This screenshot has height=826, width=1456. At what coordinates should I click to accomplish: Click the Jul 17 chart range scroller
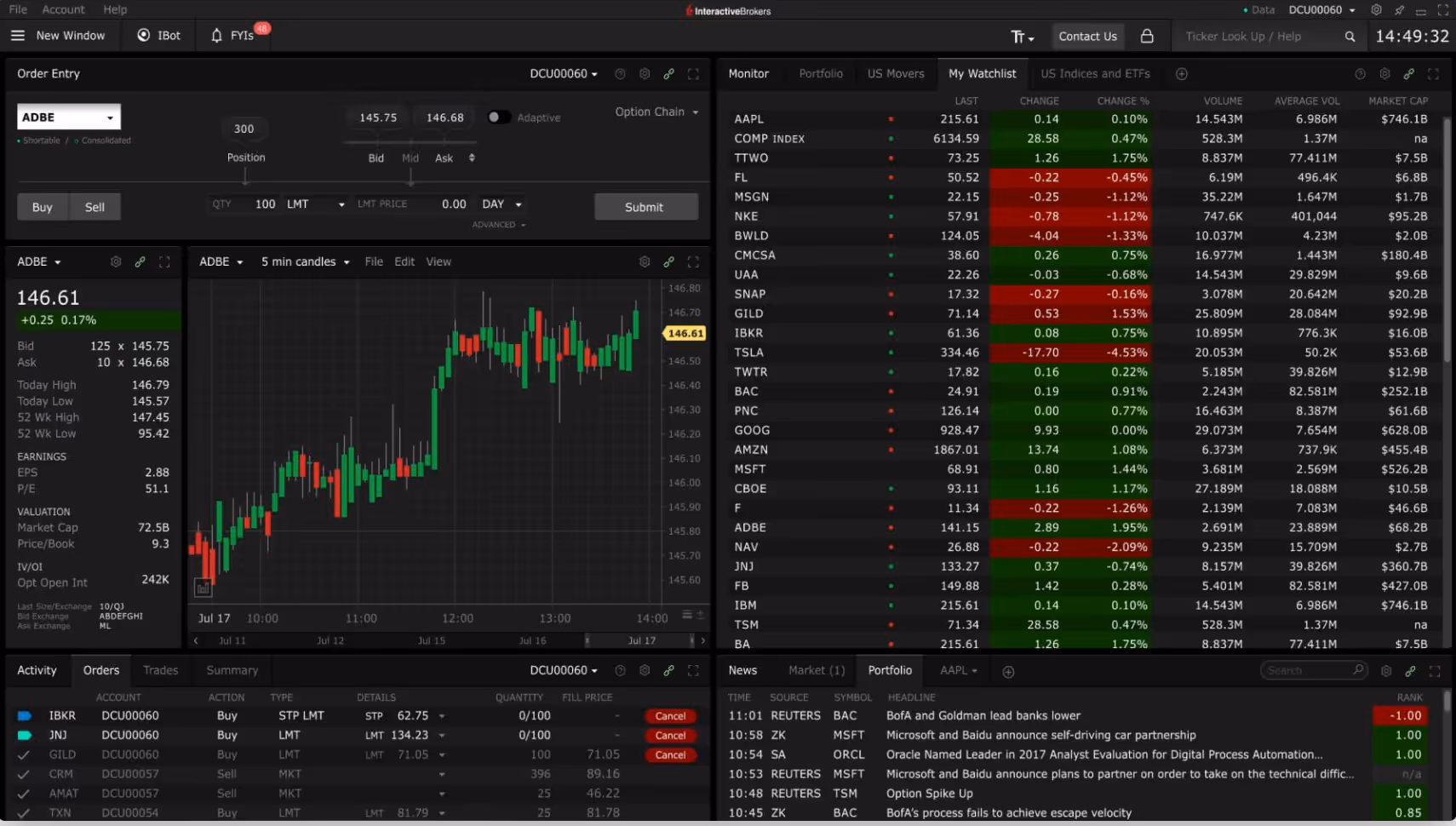[640, 640]
